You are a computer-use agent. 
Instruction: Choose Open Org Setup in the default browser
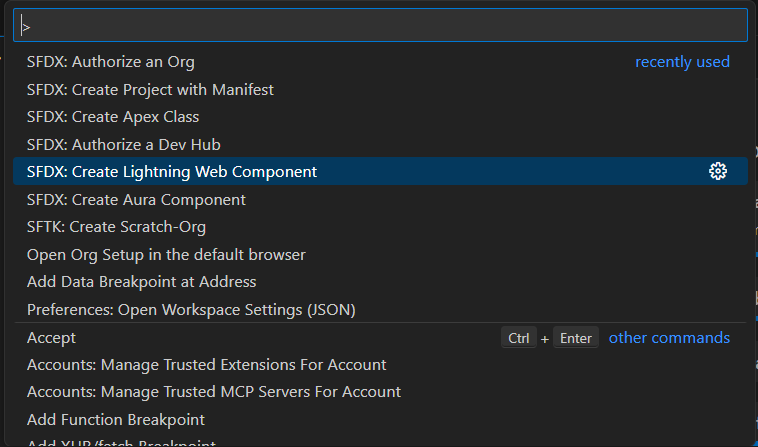coord(380,255)
